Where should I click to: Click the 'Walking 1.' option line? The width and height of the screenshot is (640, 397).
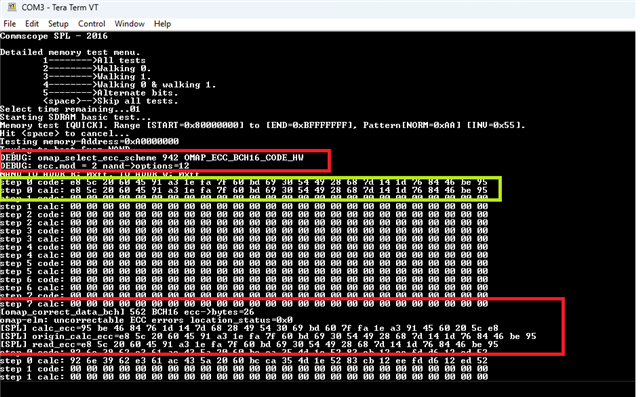click(x=97, y=77)
